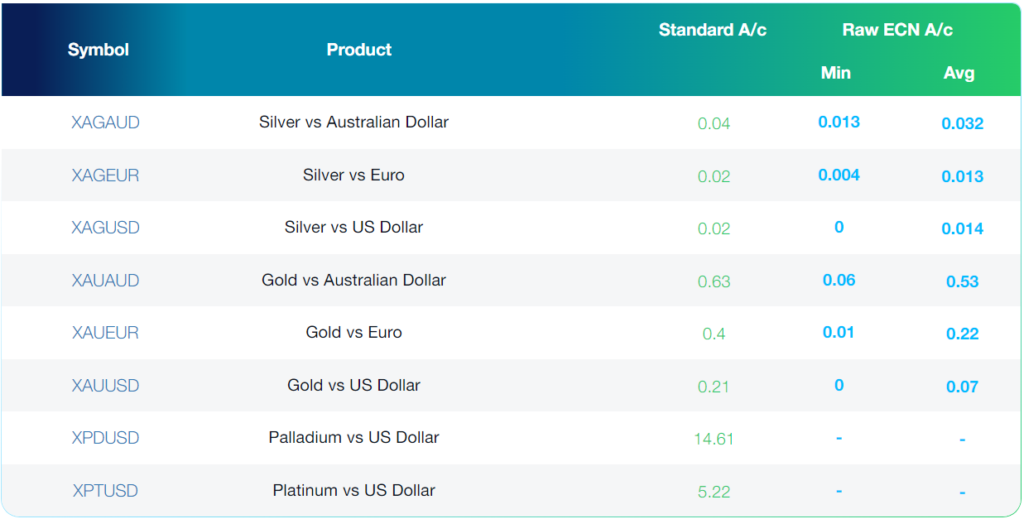Click the XAUAUD symbol
The width and height of the screenshot is (1024, 519).
point(105,280)
